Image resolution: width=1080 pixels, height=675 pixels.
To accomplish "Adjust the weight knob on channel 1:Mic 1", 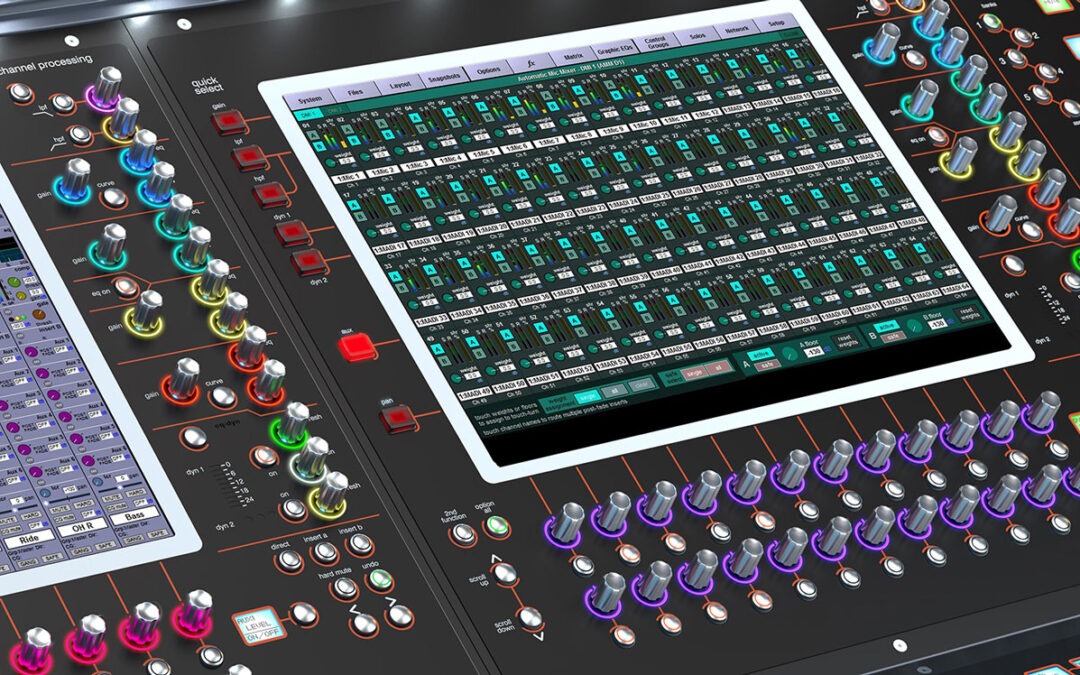I will [331, 164].
